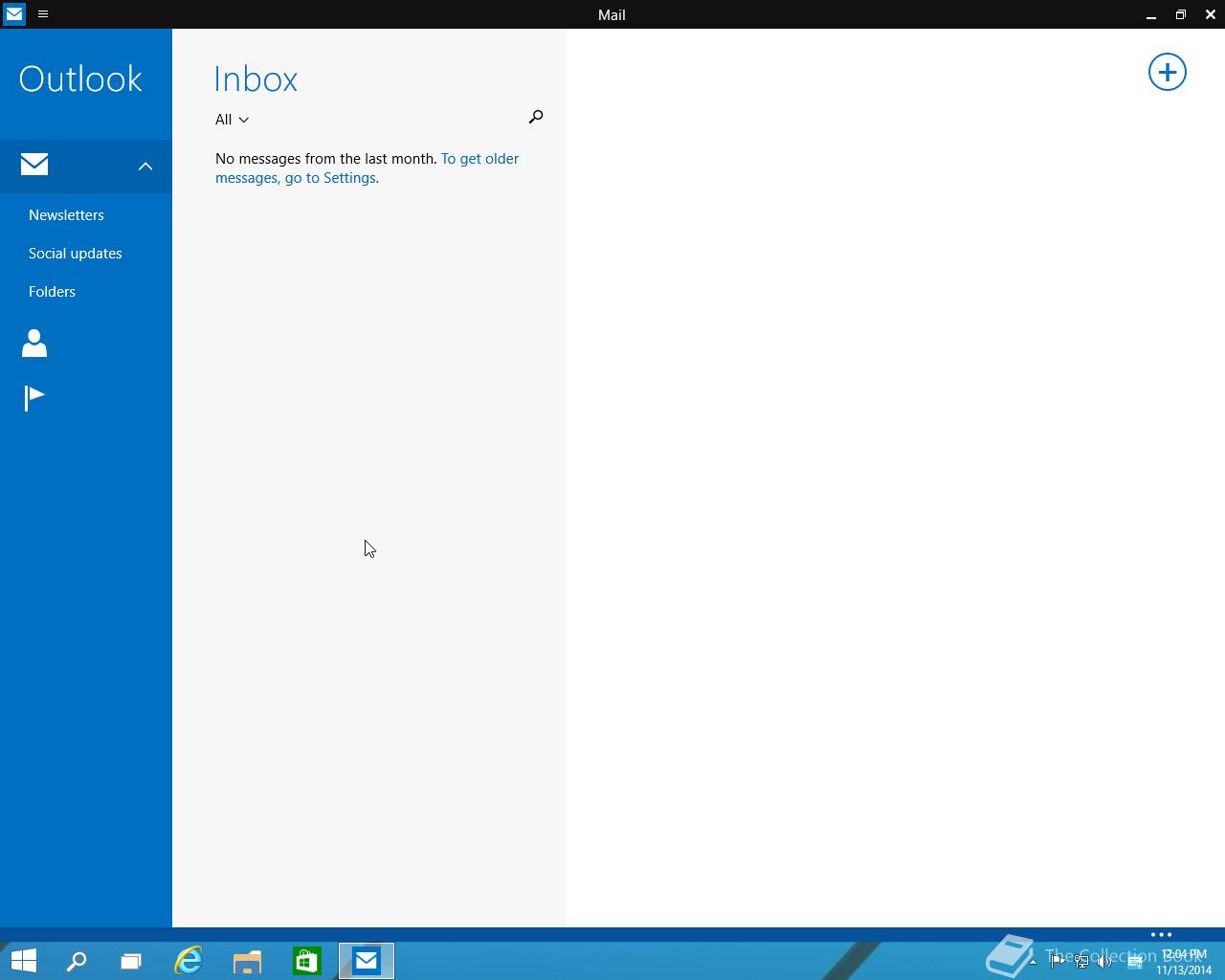The image size is (1225, 980).
Task: Click the Outlook account heading
Action: pos(80,78)
